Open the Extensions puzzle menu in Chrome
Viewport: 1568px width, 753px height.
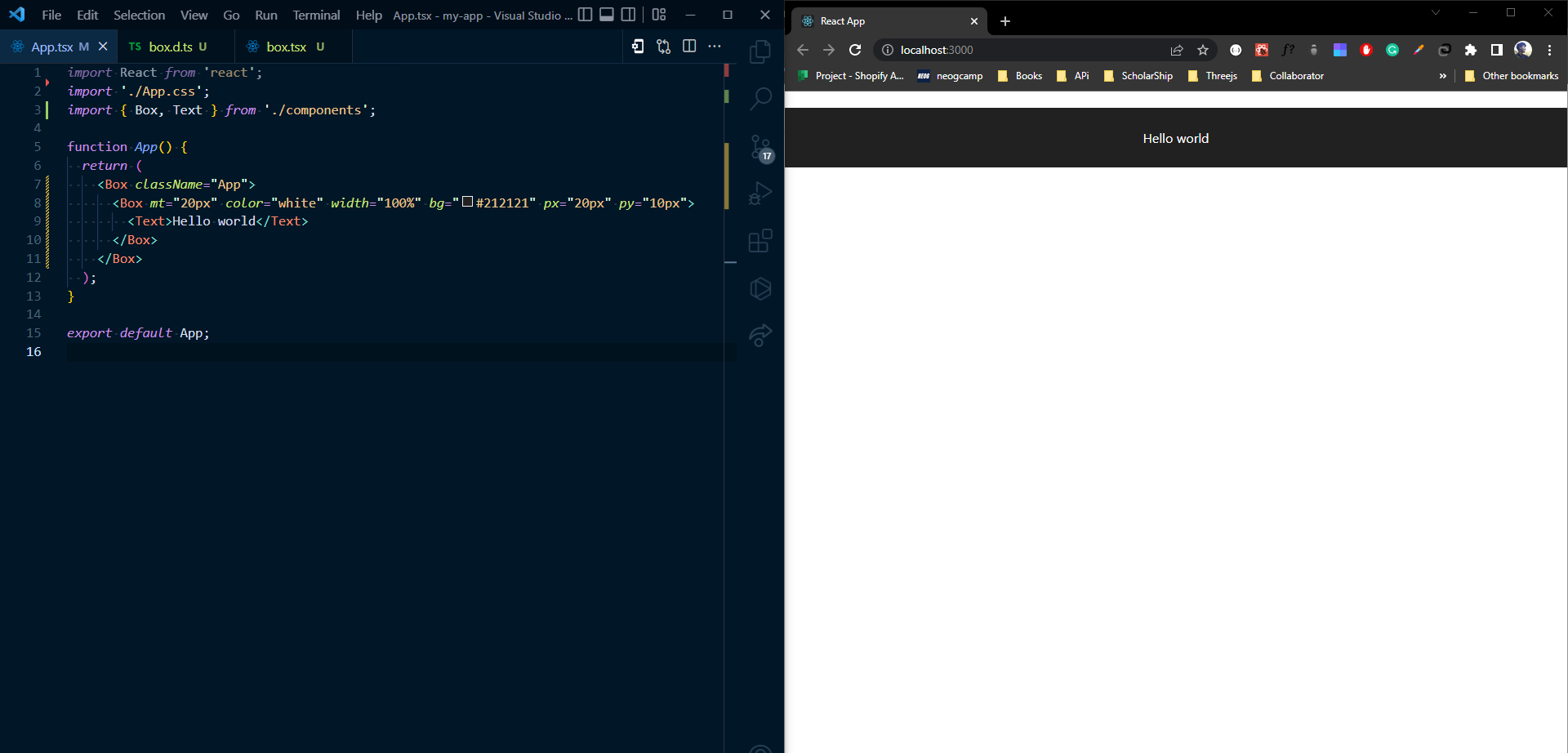[x=1471, y=50]
